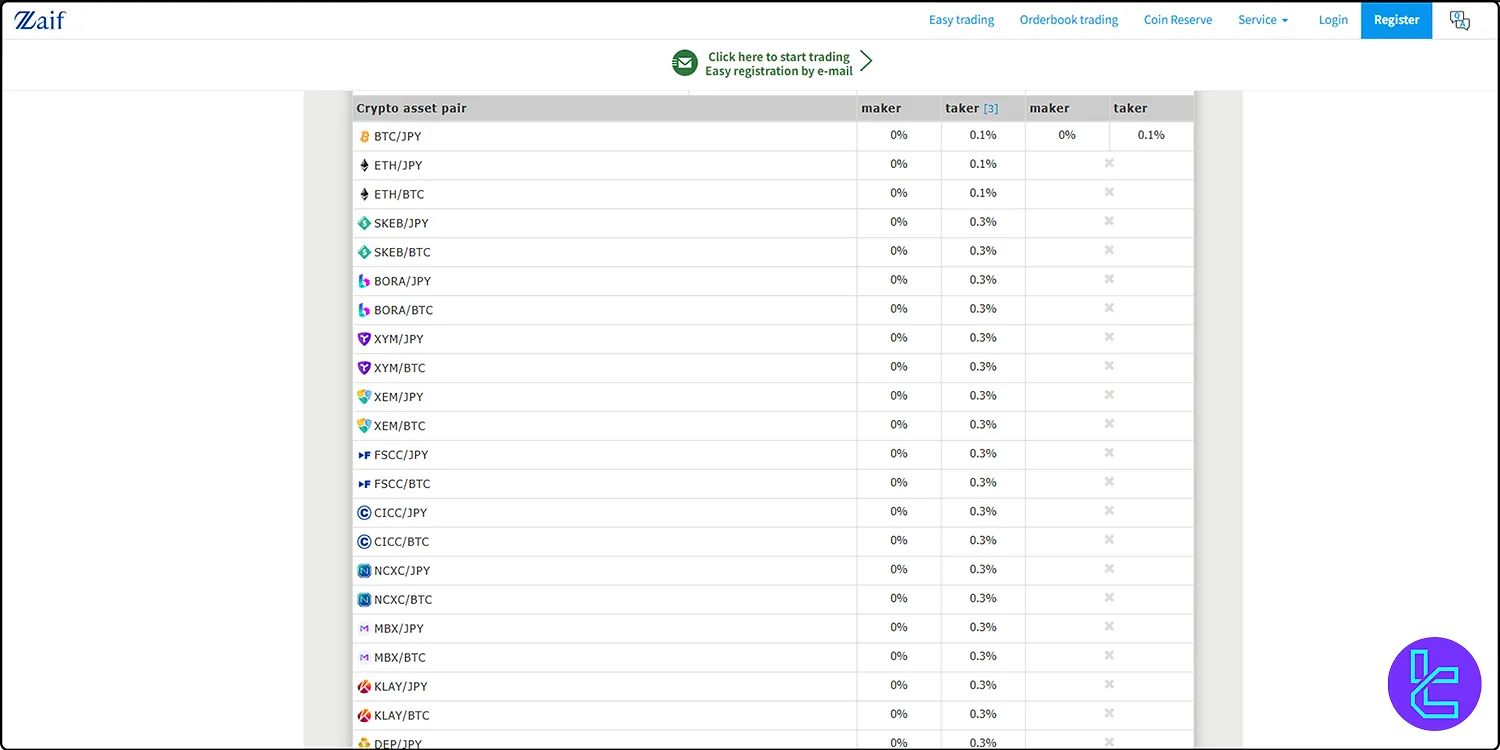Click the KLAY/BTC pair label
The width and height of the screenshot is (1500, 750).
point(402,716)
